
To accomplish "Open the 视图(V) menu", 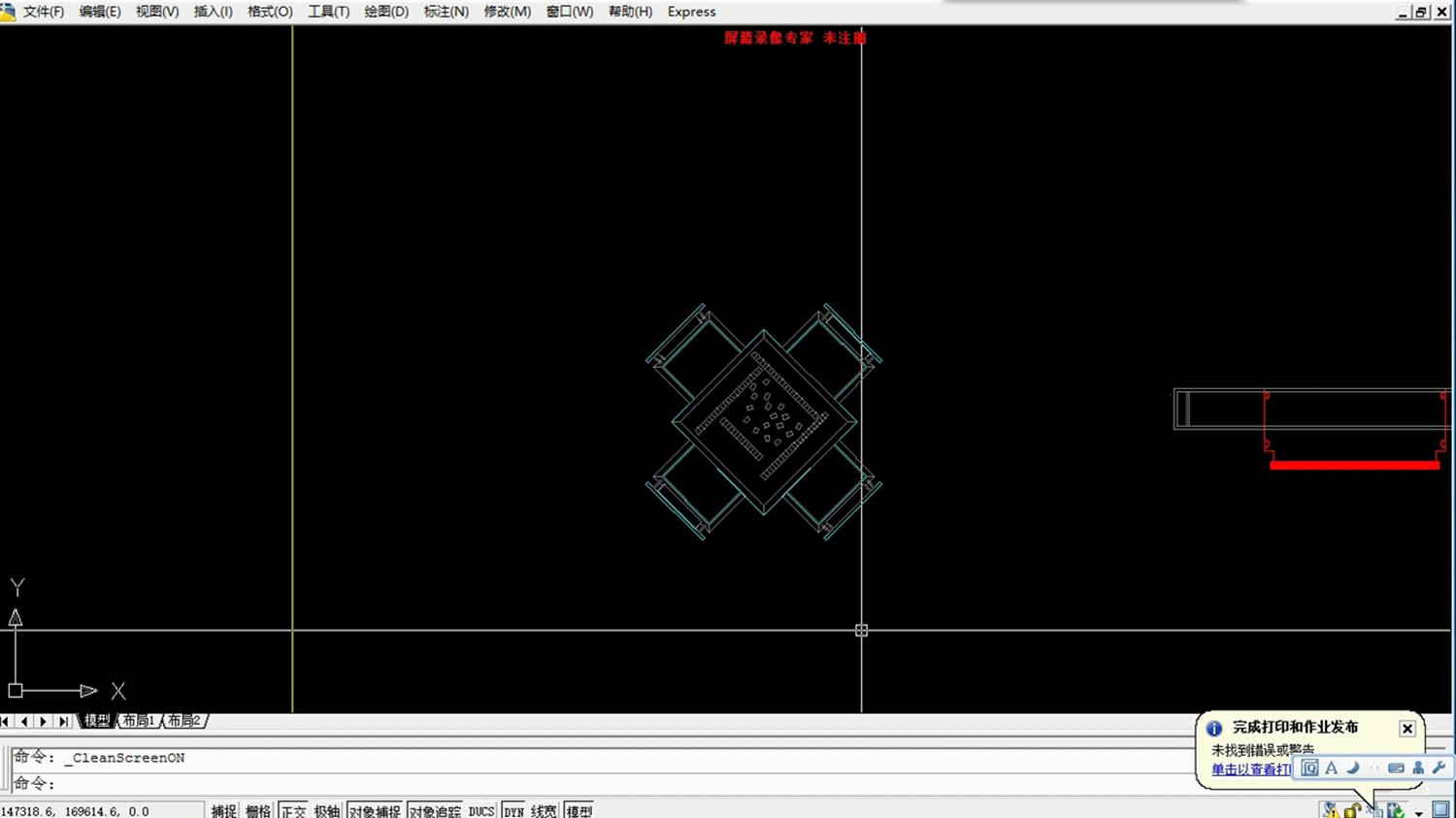I will (x=157, y=12).
